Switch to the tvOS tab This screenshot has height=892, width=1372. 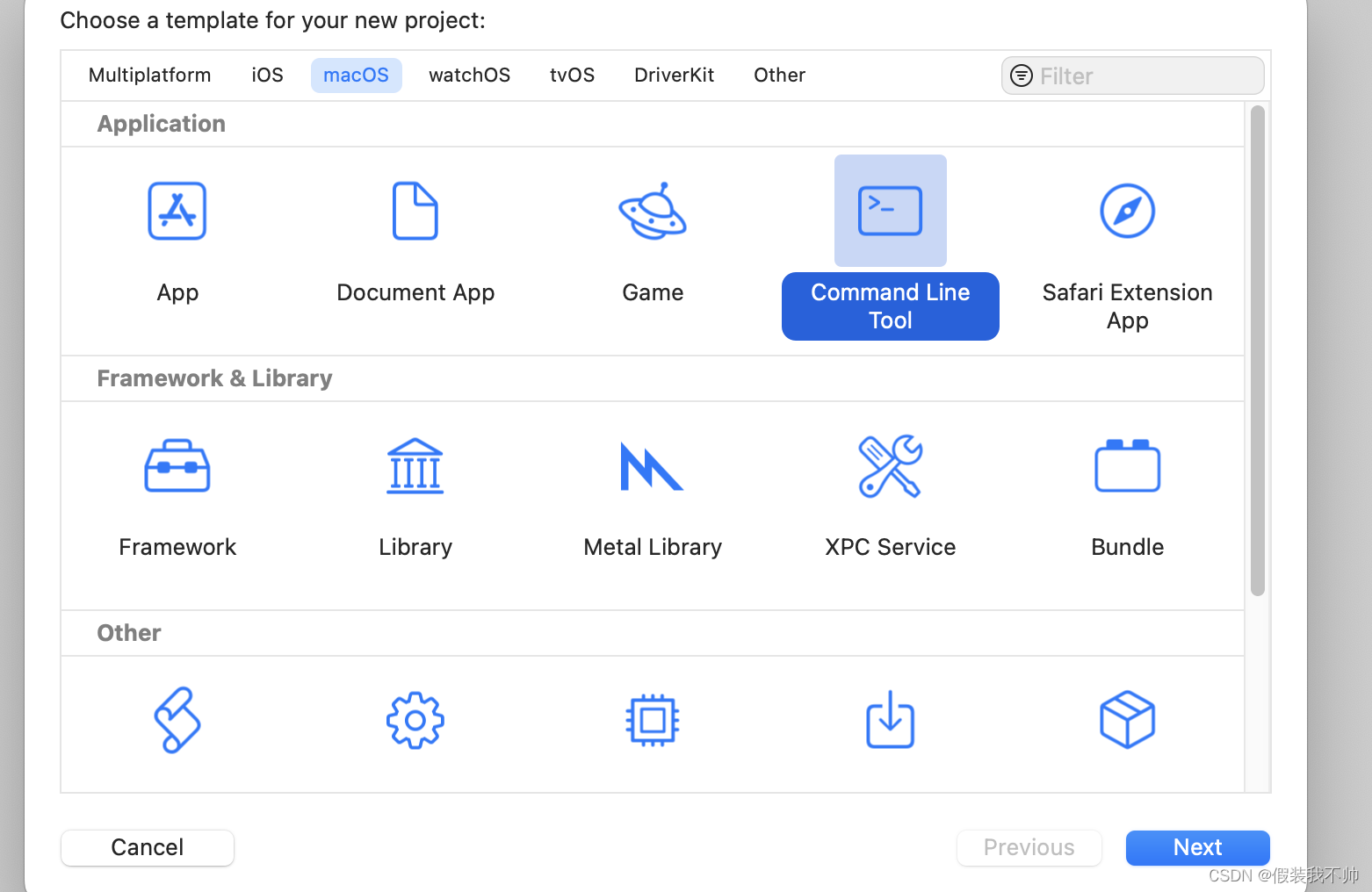pos(573,76)
